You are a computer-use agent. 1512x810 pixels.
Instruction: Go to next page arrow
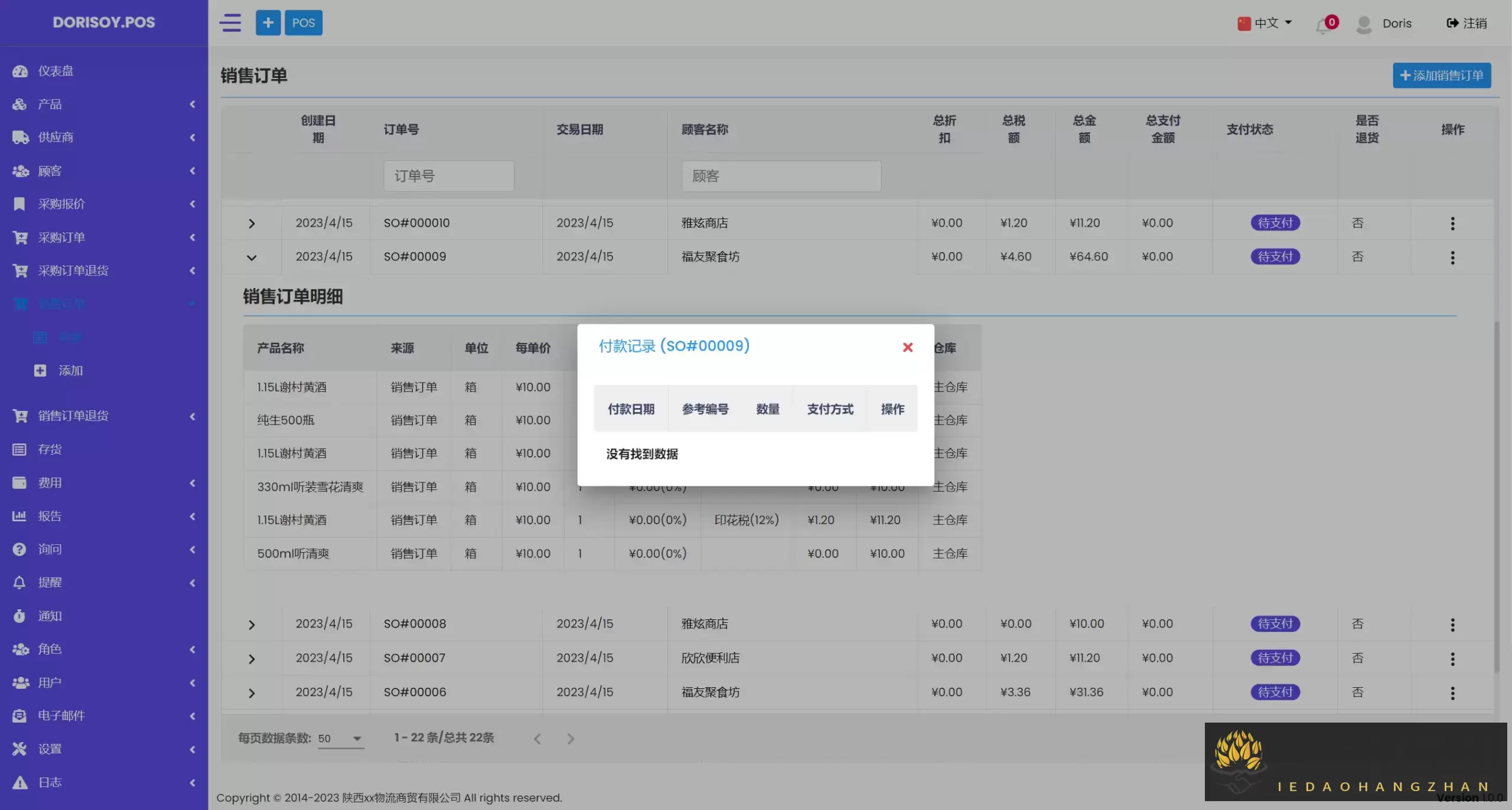pyautogui.click(x=571, y=739)
